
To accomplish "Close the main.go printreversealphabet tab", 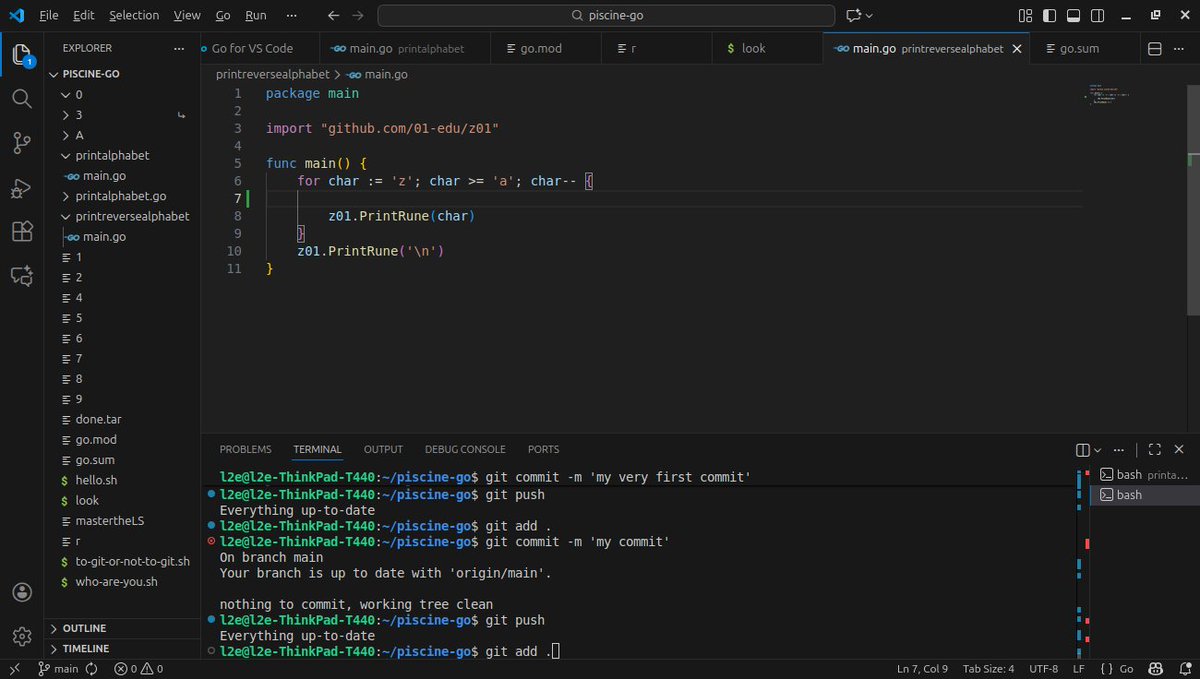I will [1018, 48].
